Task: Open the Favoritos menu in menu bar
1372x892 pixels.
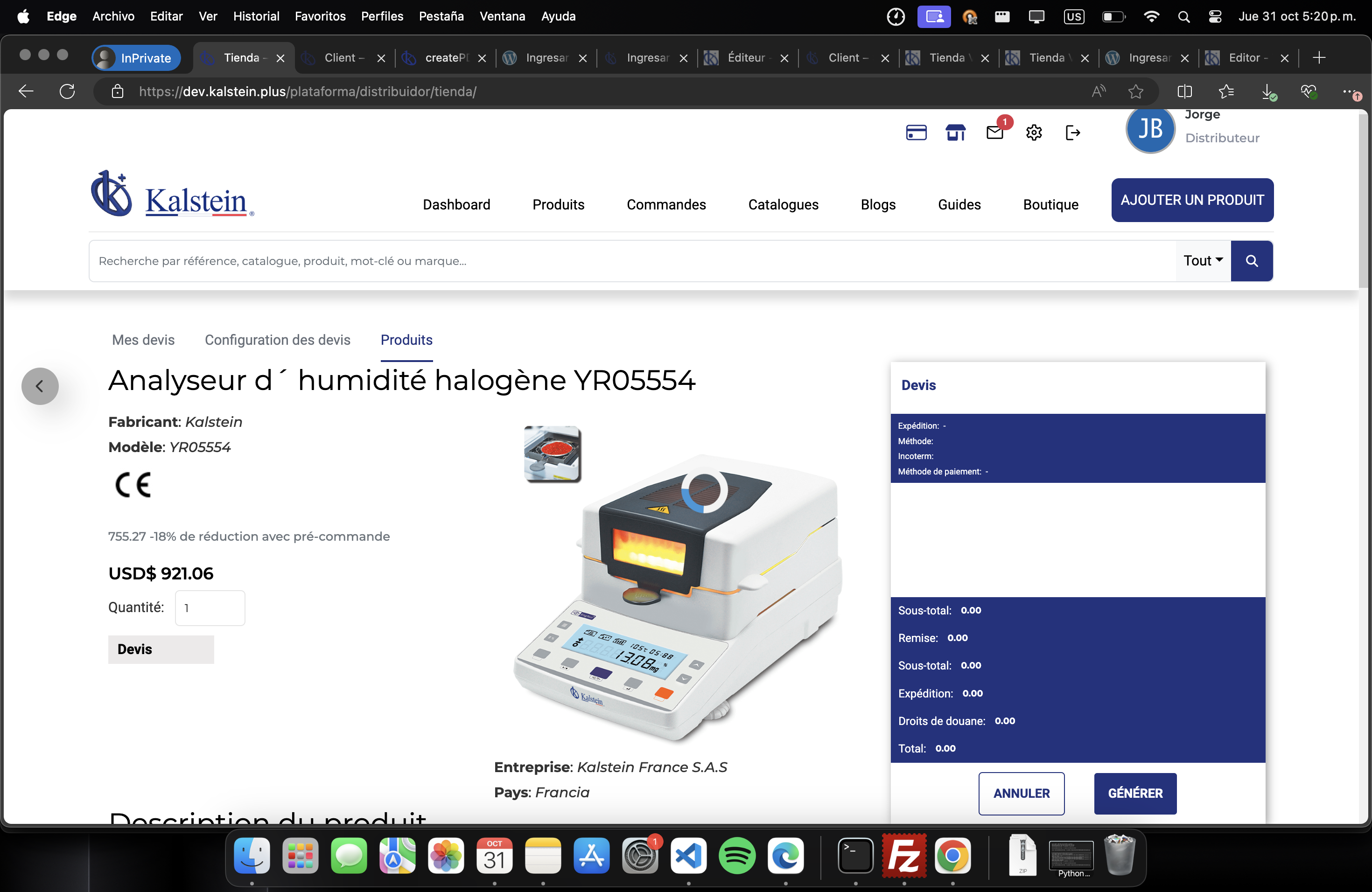Action: coord(320,17)
